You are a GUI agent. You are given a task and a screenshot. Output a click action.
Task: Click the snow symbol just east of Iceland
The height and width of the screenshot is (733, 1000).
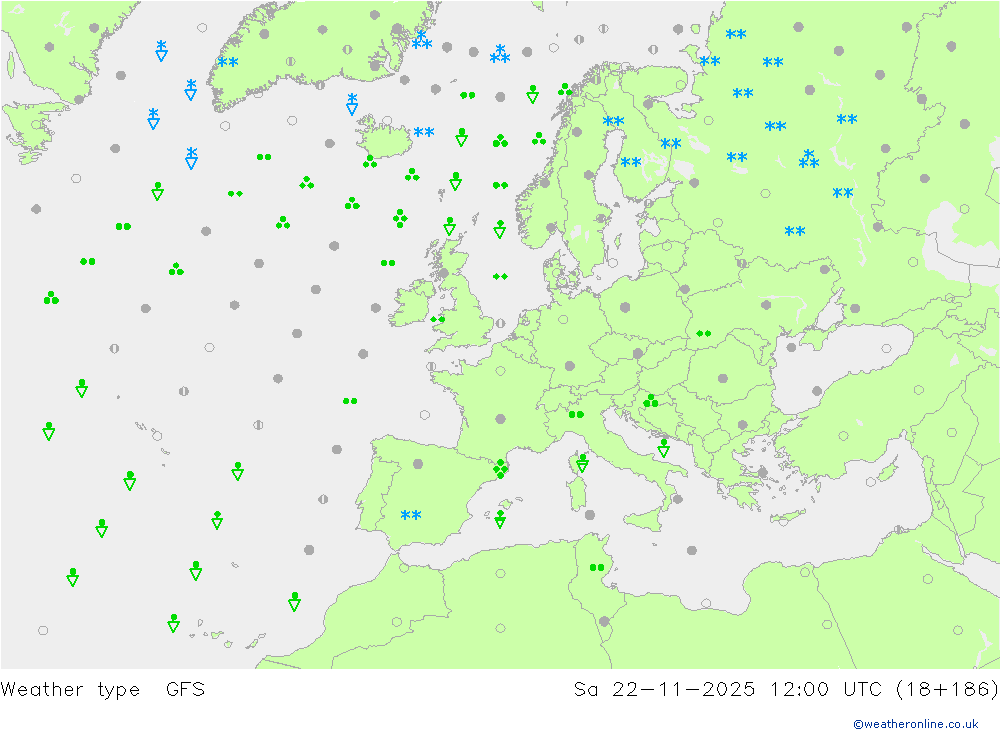423,132
